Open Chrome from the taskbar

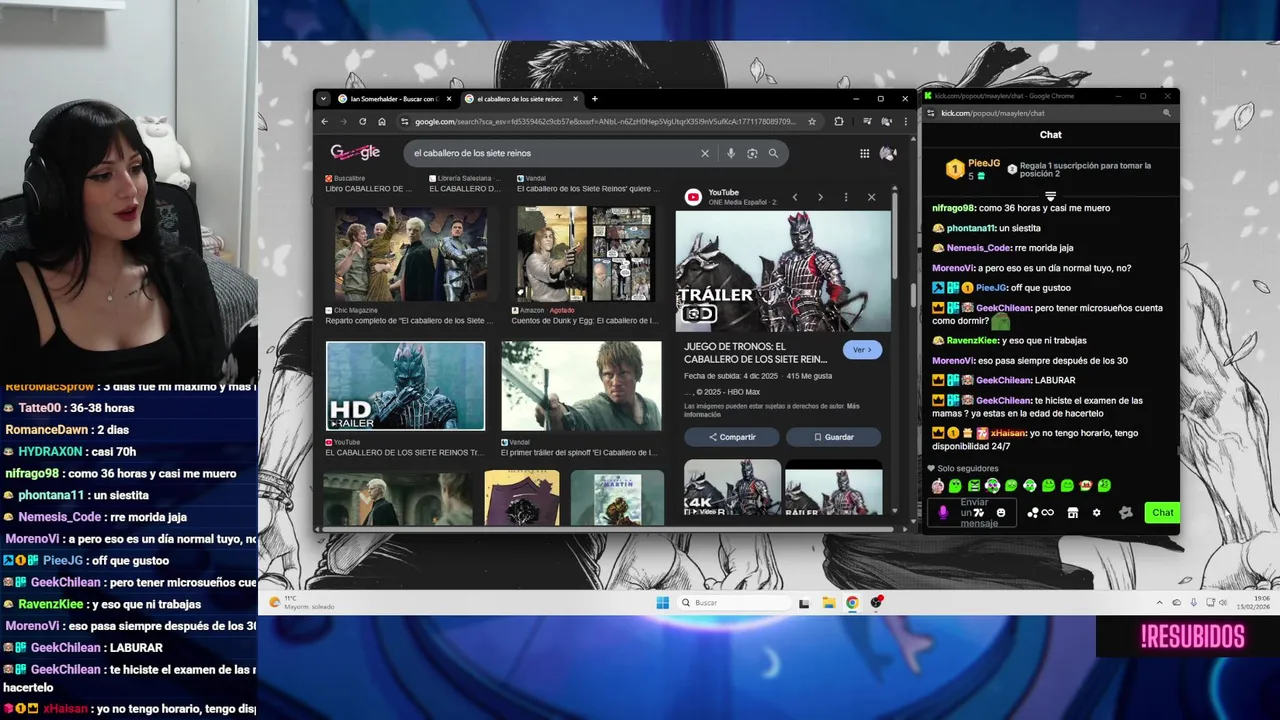click(852, 602)
